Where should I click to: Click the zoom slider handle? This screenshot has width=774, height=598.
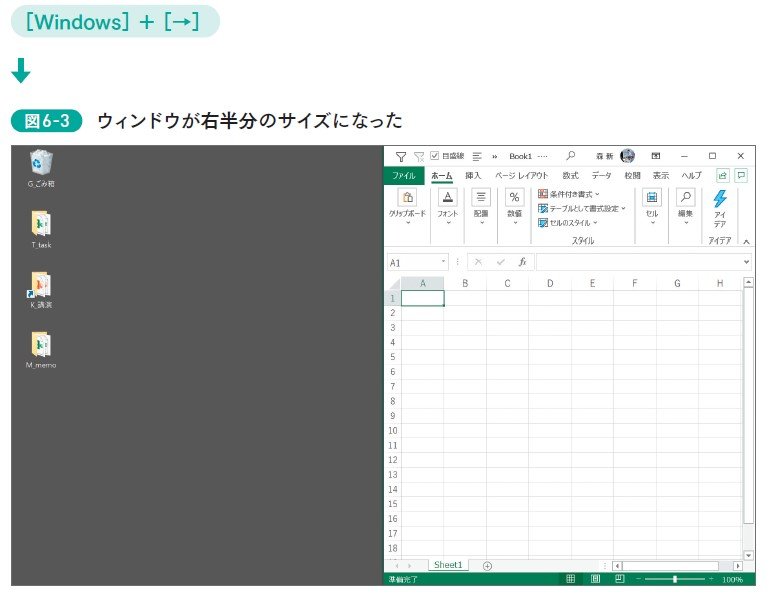675,579
